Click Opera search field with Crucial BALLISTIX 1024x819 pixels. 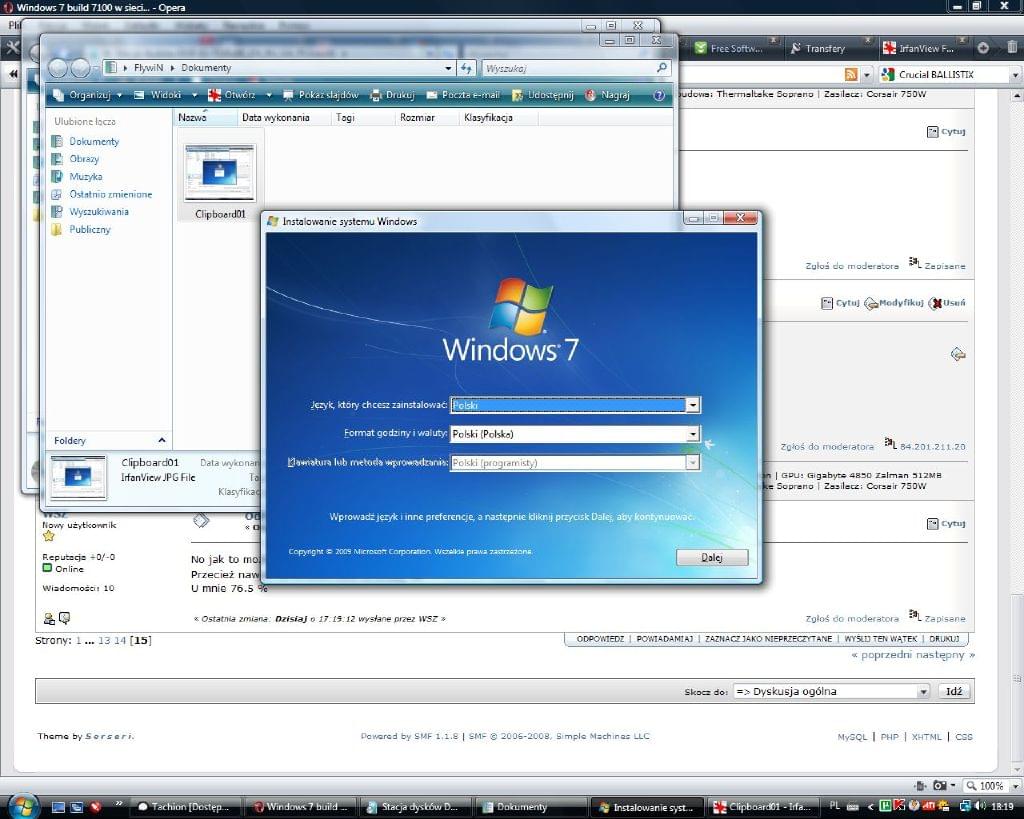pyautogui.click(x=944, y=74)
